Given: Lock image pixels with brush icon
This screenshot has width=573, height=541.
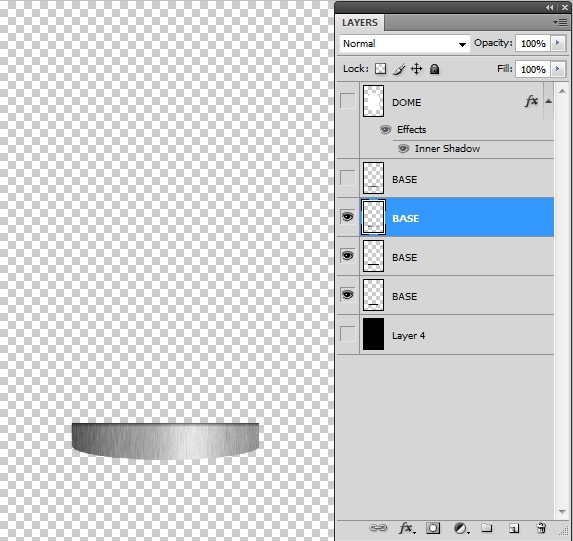Looking at the screenshot, I should click(399, 69).
